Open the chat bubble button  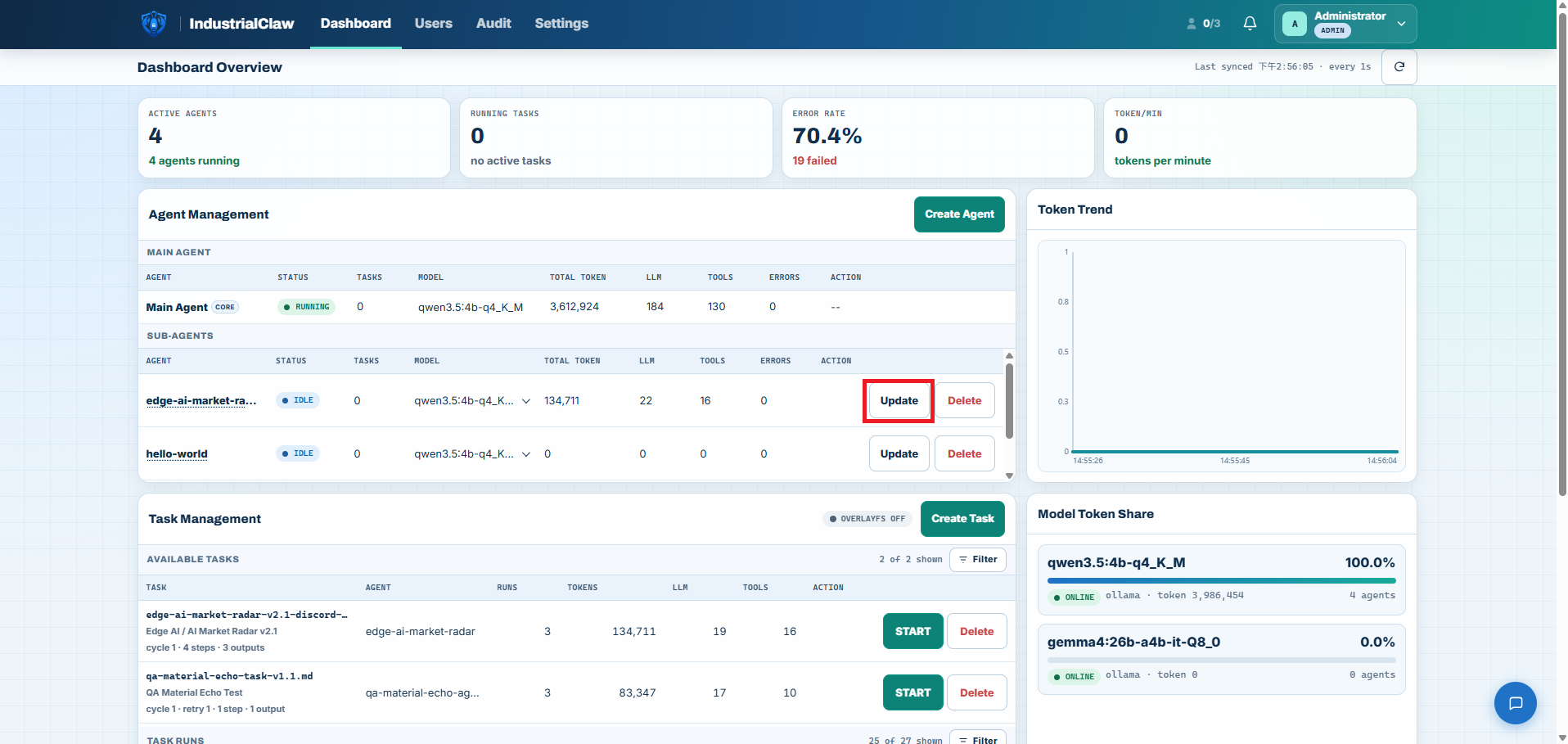coord(1516,703)
